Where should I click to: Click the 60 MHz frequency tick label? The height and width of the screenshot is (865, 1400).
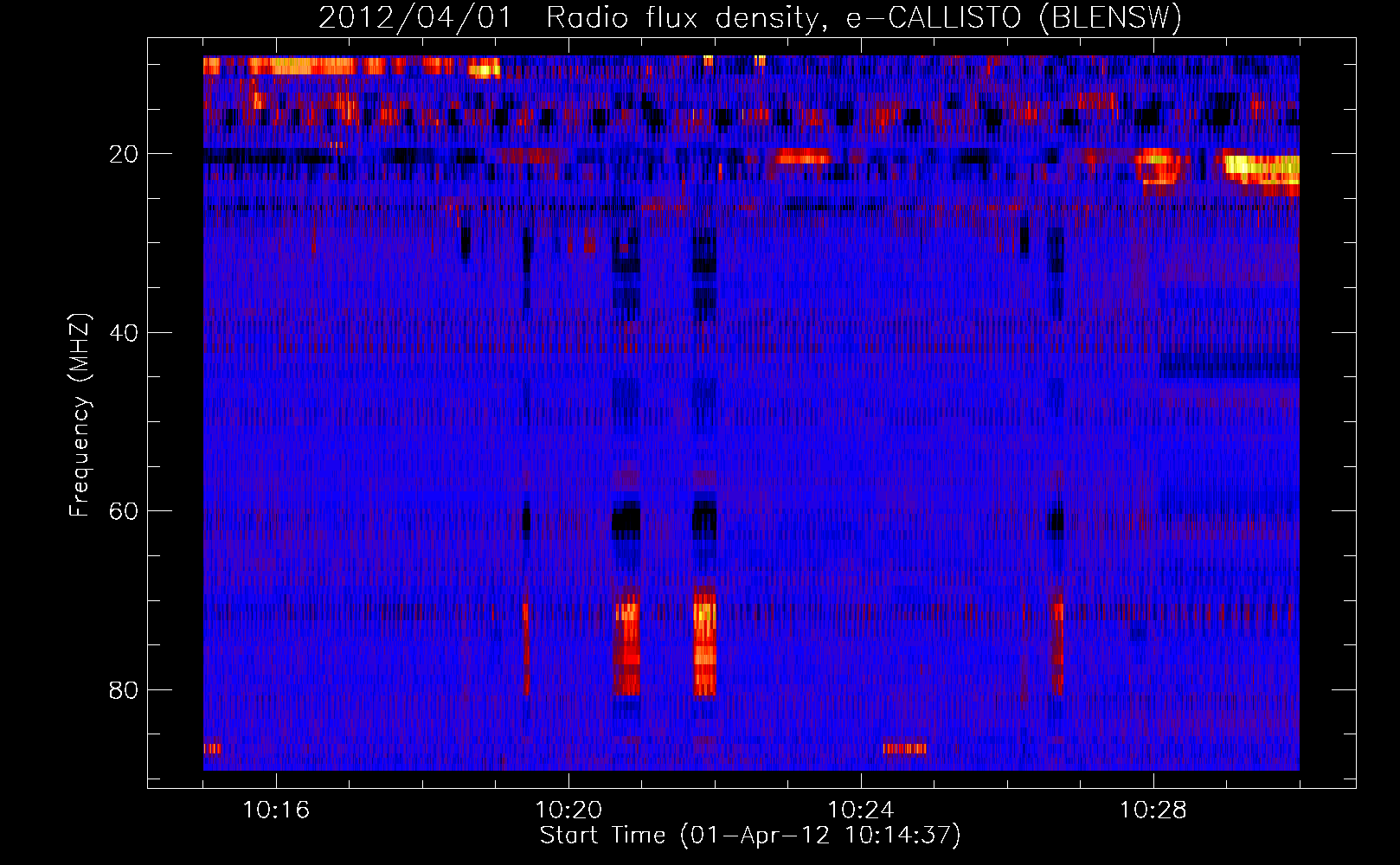point(124,511)
